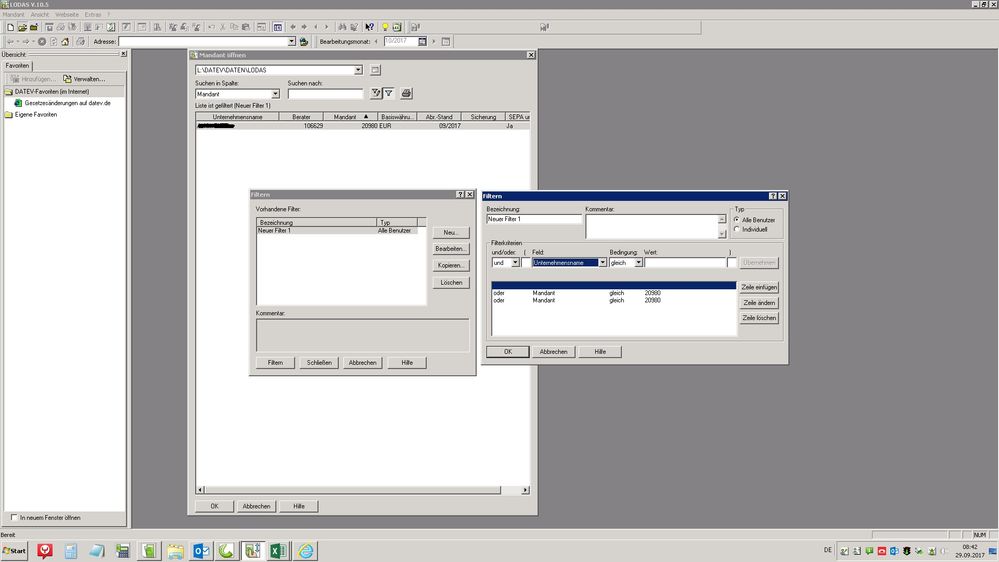Select the client row with Berater 106629
The image size is (999, 562).
363,126
